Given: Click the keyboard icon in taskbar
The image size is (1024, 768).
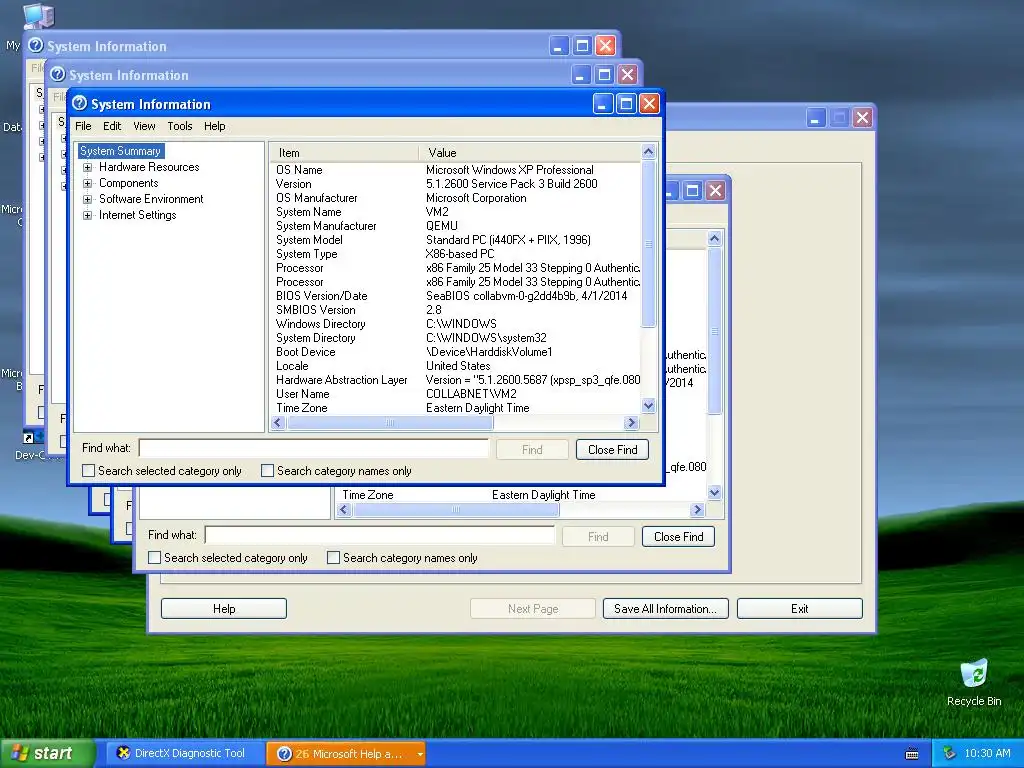Looking at the screenshot, I should pyautogui.click(x=912, y=754).
